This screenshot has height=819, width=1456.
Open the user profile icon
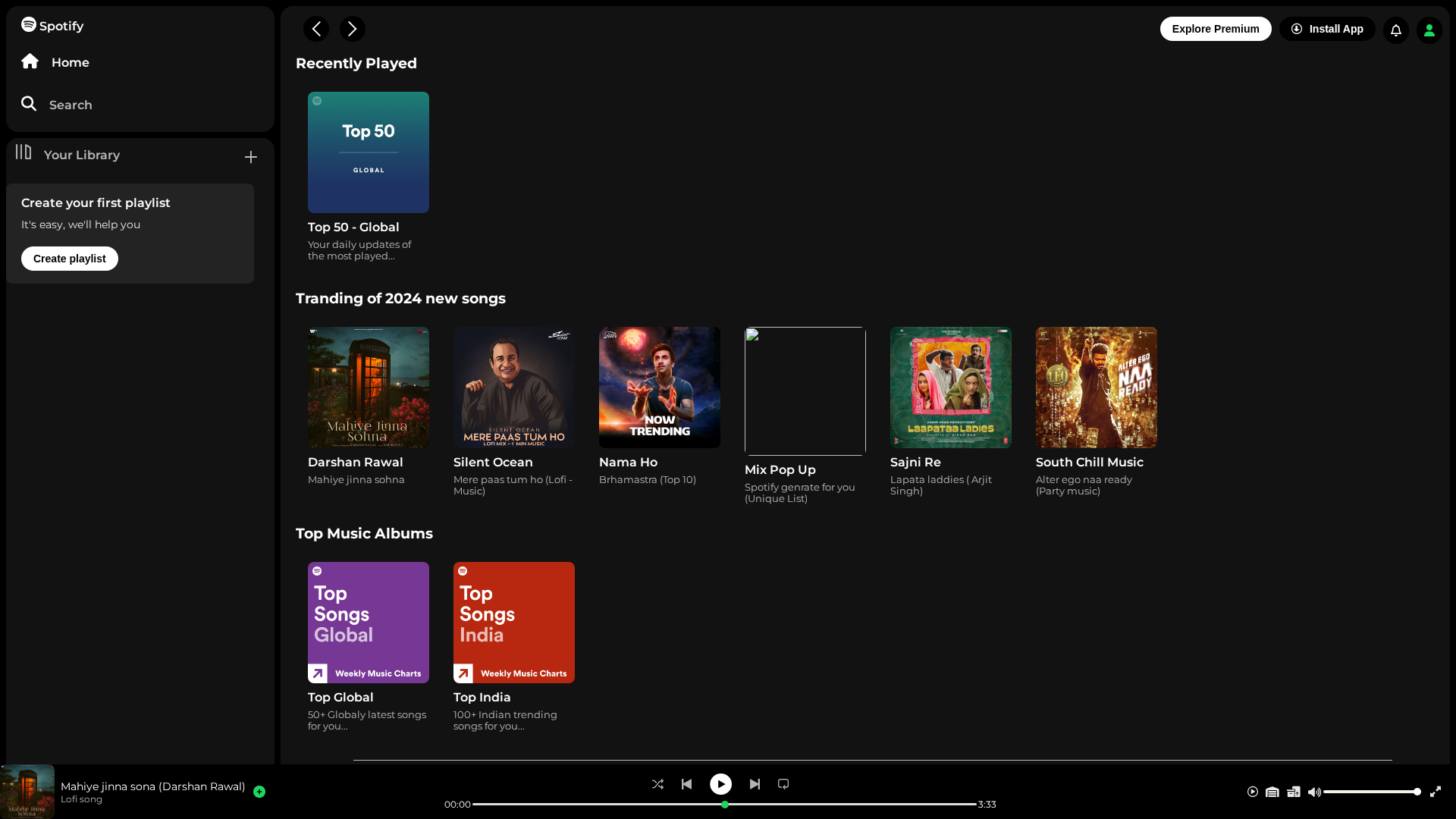pos(1429,30)
